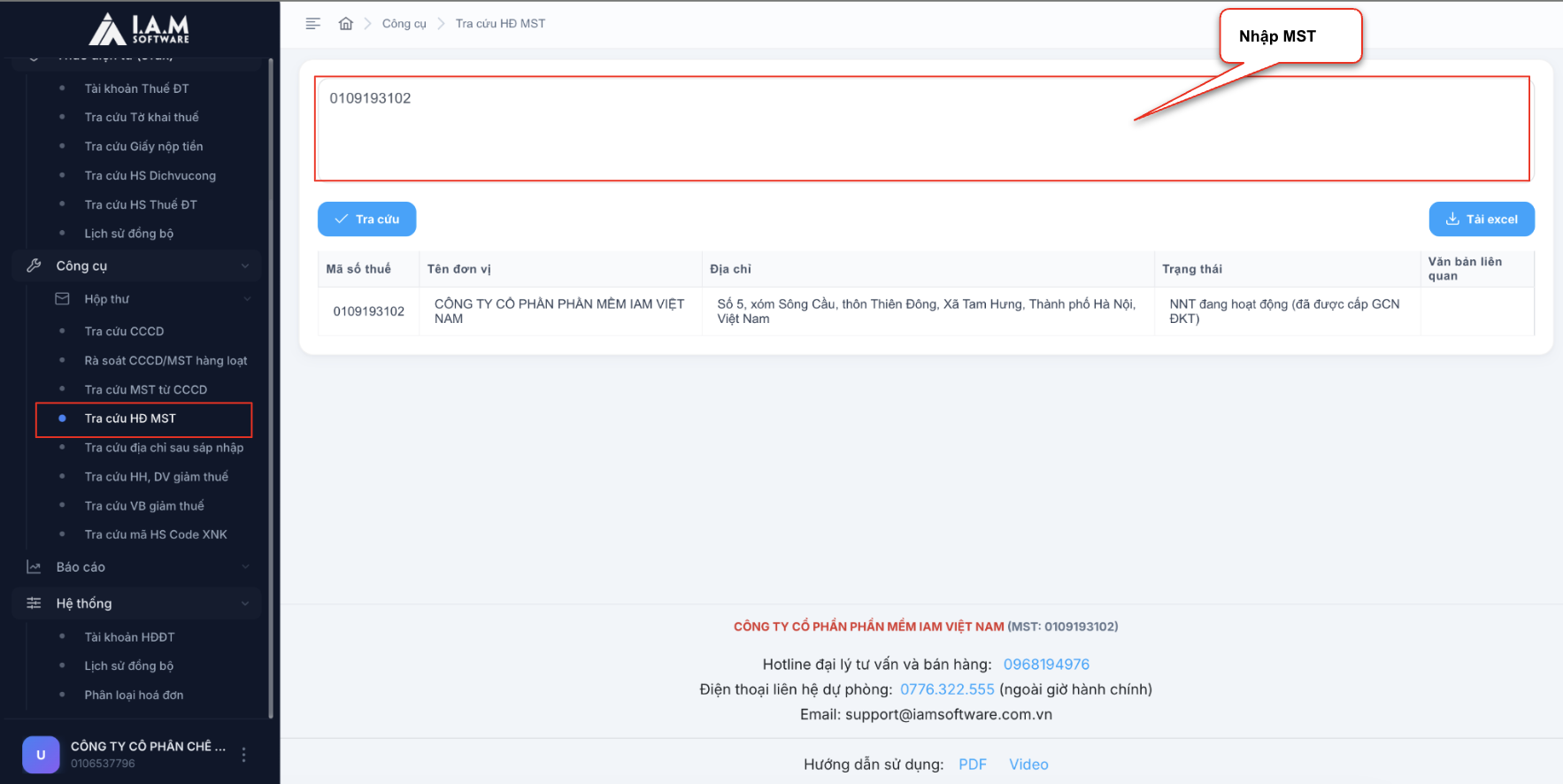The height and width of the screenshot is (784, 1563).
Task: Click the chart icon for Báo cáo
Action: click(35, 567)
